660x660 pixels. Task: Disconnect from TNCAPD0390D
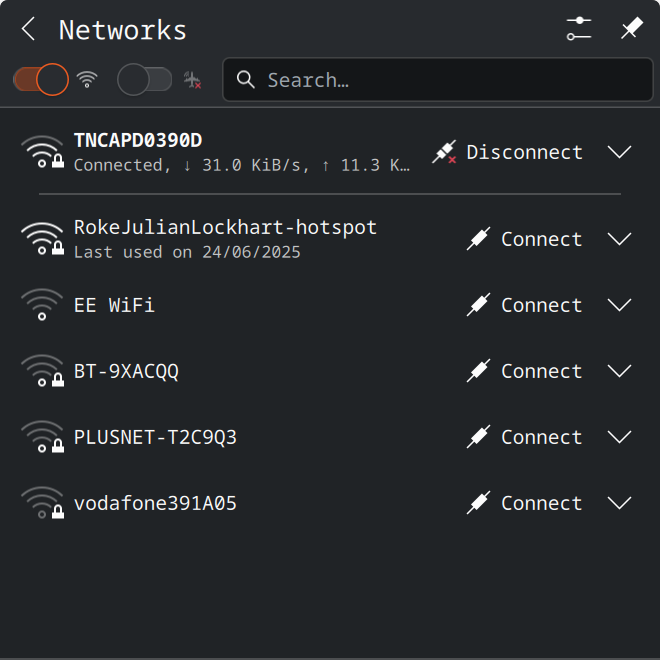click(508, 152)
